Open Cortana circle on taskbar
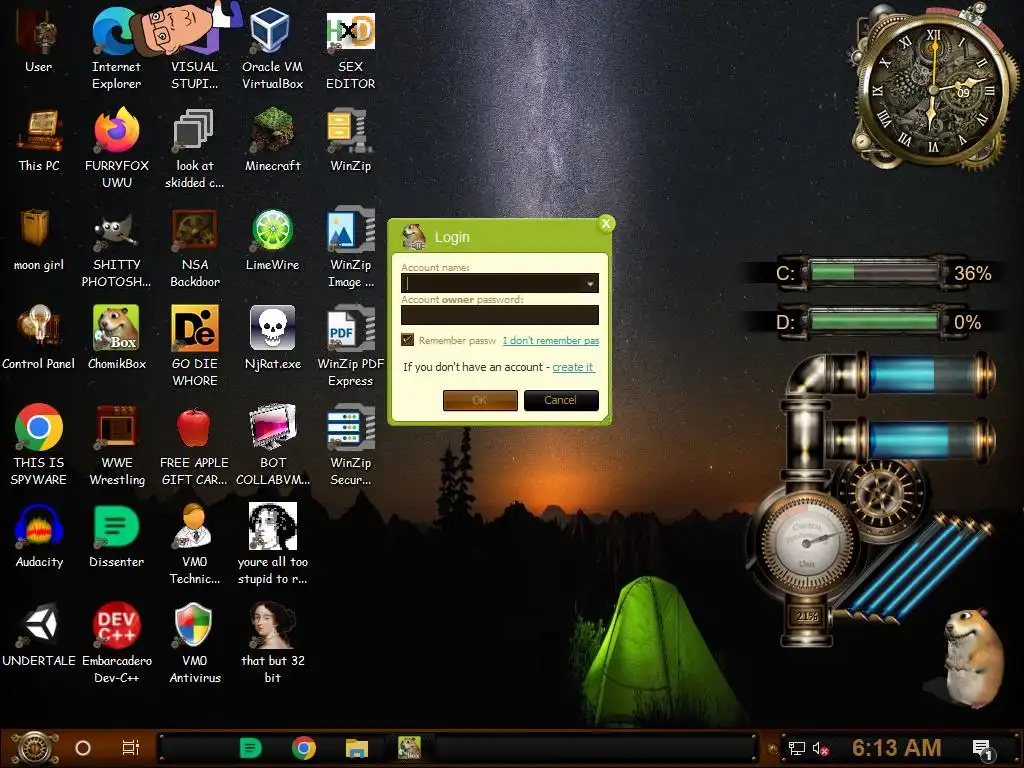The width and height of the screenshot is (1024, 768). point(83,748)
